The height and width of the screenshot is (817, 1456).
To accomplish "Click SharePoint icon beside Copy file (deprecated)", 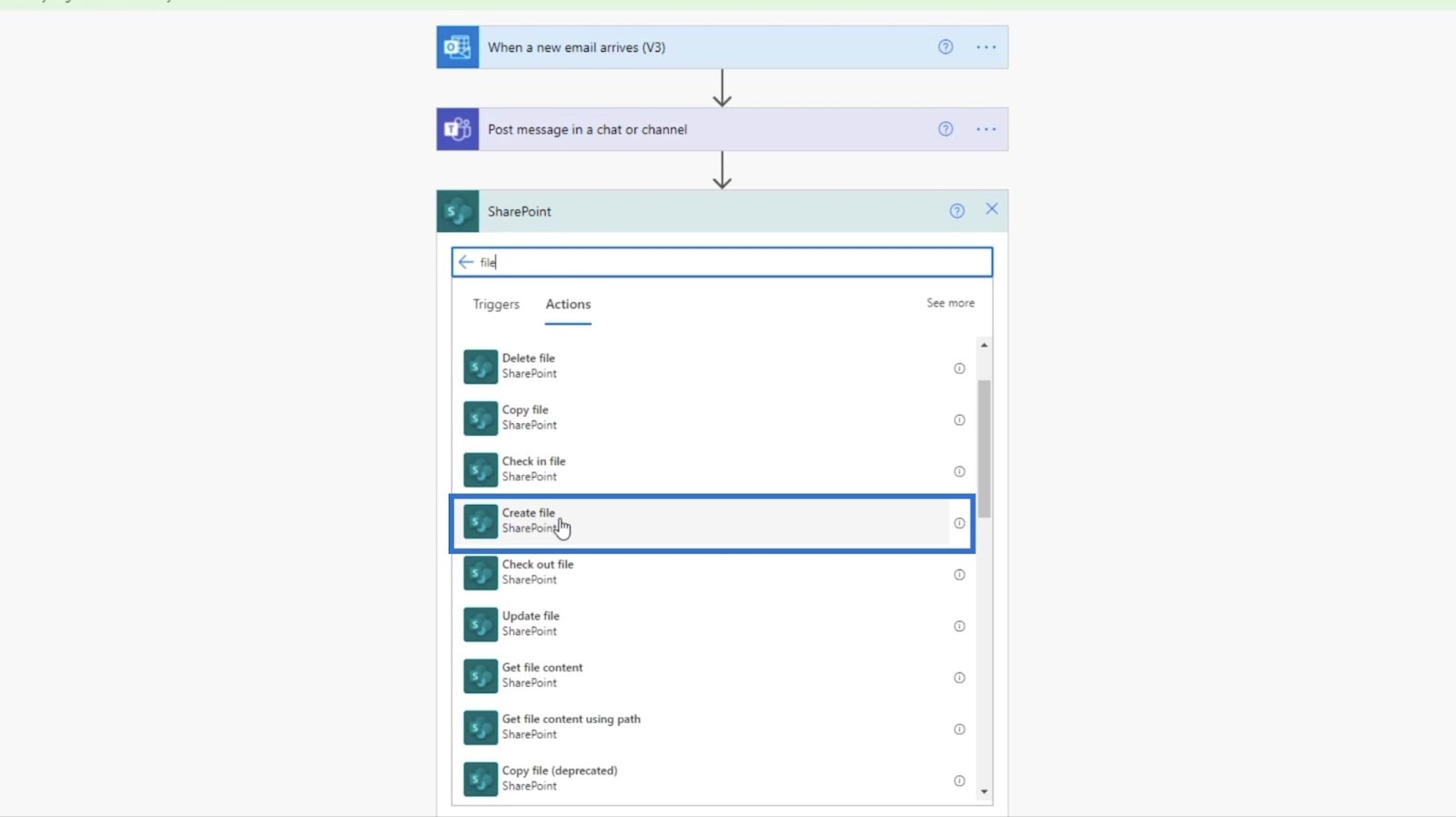I will pos(480,780).
